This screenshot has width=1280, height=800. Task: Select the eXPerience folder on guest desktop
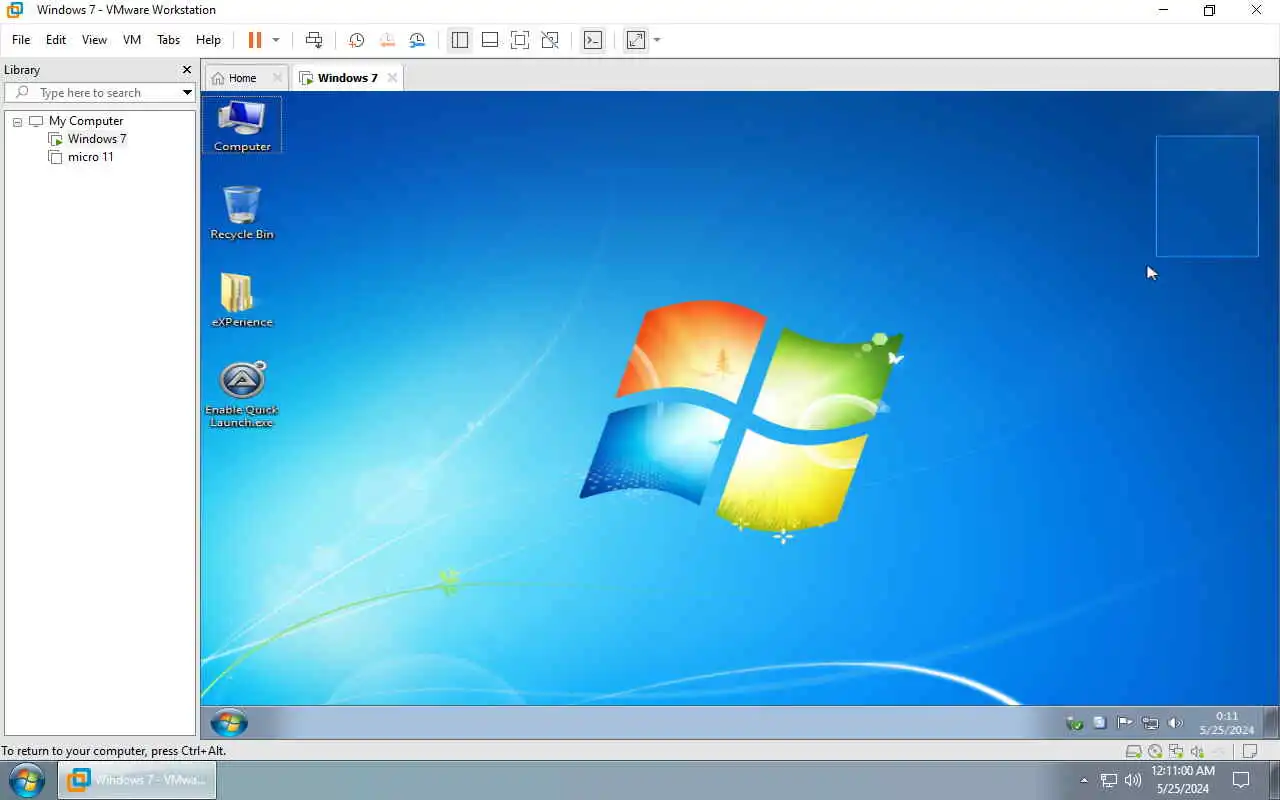click(x=242, y=300)
